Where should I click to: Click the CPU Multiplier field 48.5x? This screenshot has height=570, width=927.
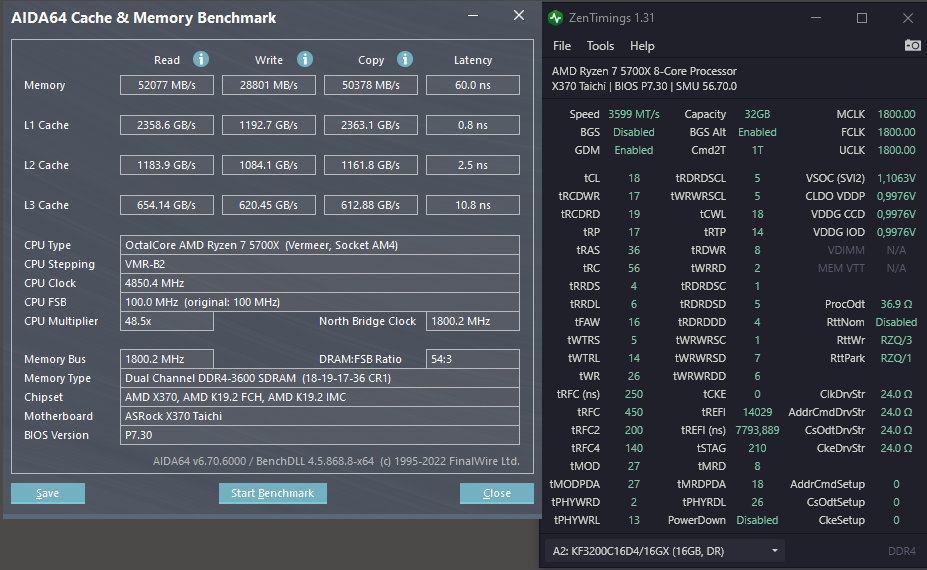click(167, 321)
